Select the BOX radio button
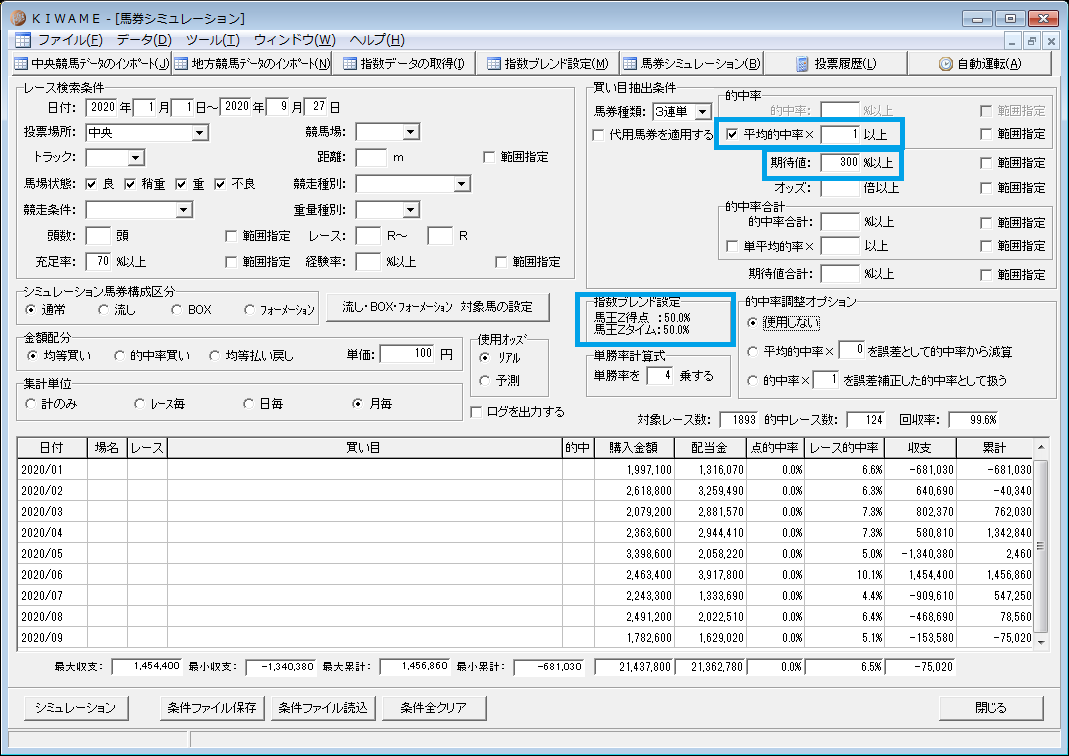This screenshot has height=756, width=1069. tap(176, 309)
